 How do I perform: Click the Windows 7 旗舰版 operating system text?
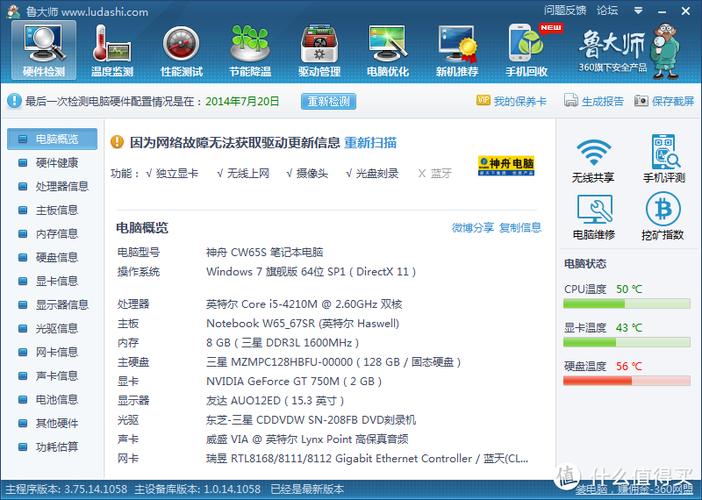point(311,272)
